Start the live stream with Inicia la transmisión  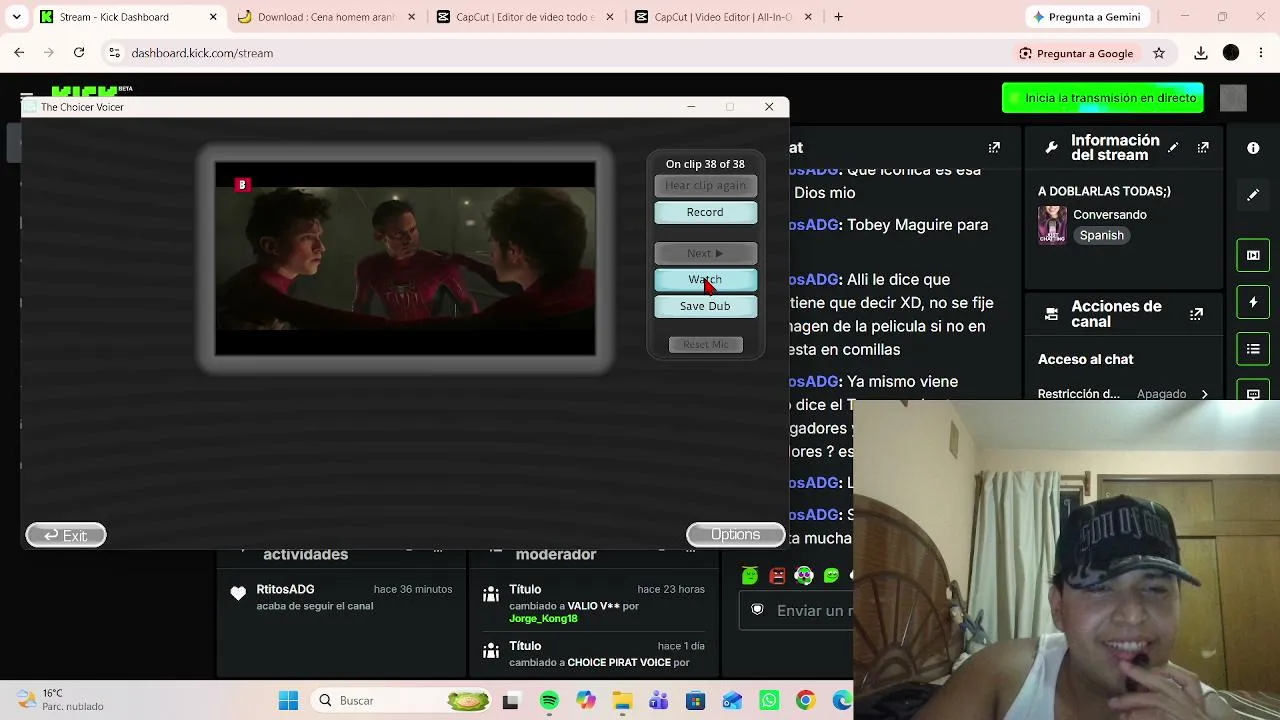pos(1103,98)
